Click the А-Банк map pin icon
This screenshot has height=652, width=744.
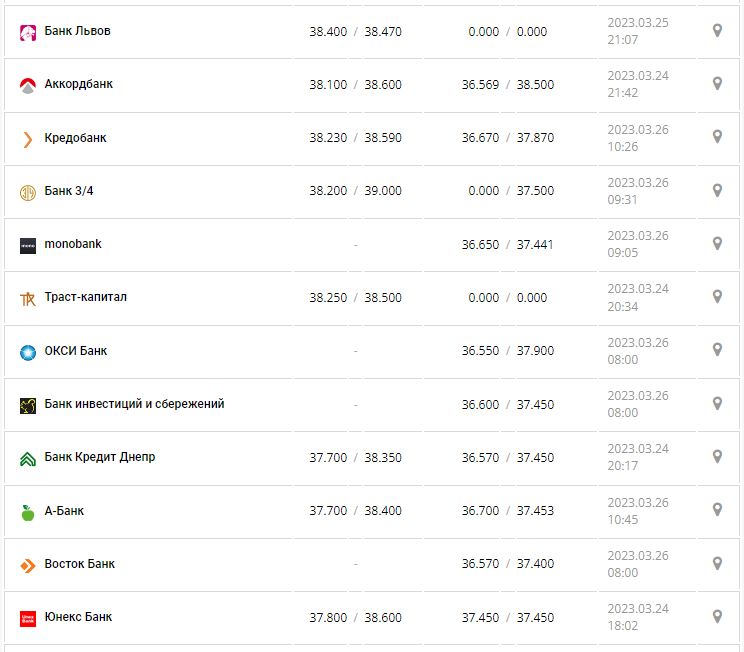(x=717, y=509)
